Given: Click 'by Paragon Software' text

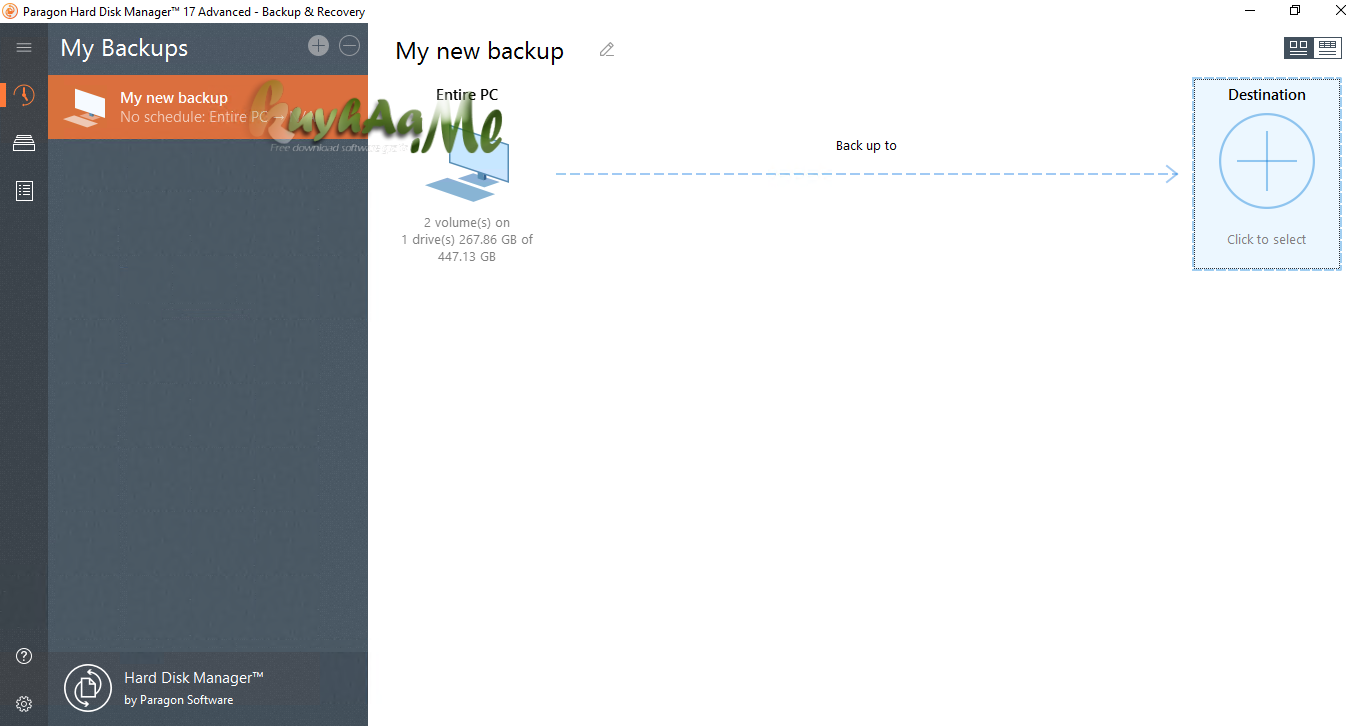Looking at the screenshot, I should (179, 700).
